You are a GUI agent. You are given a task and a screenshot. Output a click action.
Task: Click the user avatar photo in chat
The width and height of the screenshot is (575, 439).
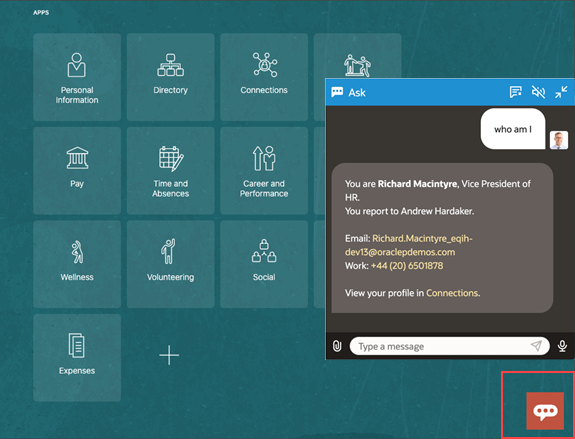(x=559, y=140)
